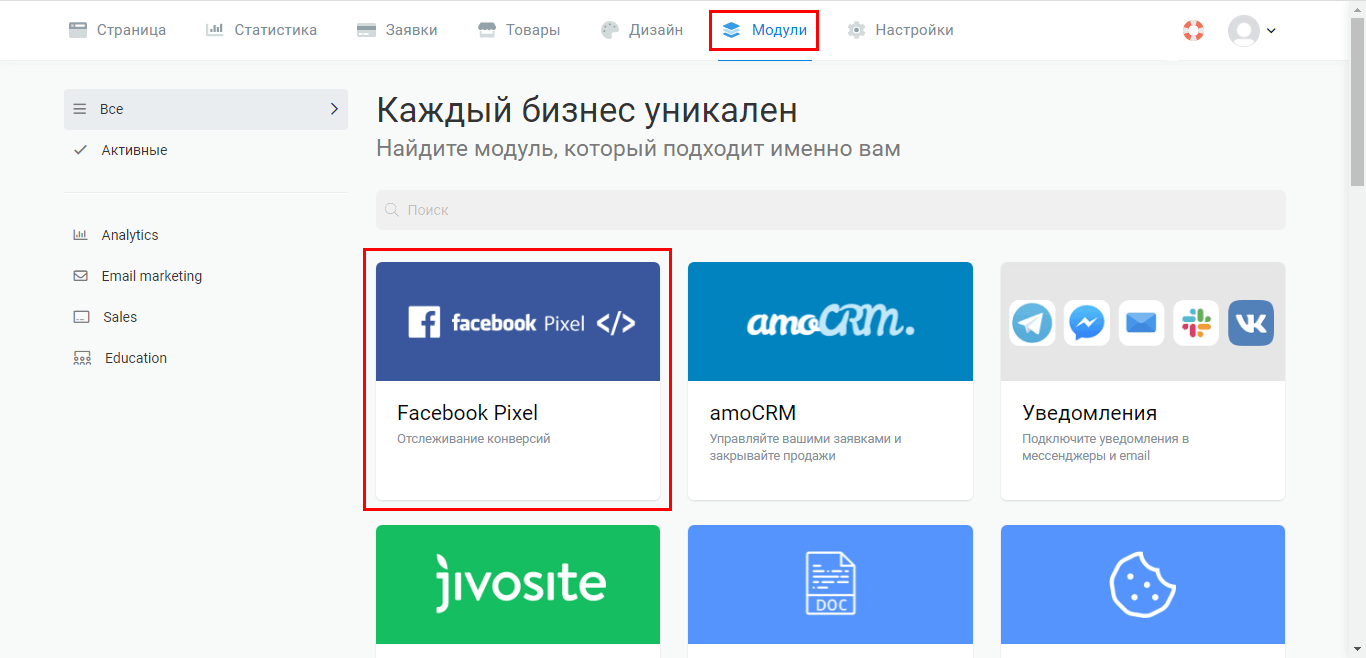Filter modules by Sales

click(x=120, y=317)
